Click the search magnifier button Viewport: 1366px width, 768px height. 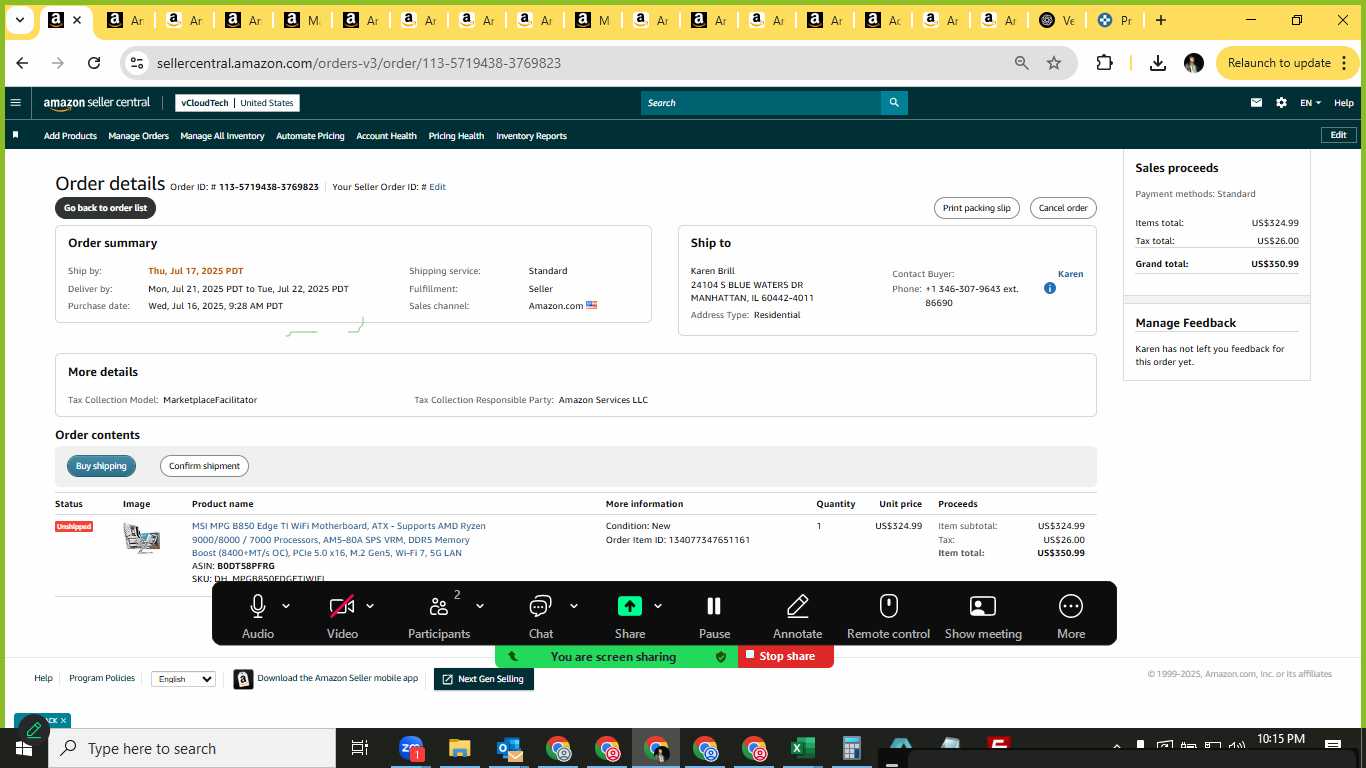click(x=894, y=102)
